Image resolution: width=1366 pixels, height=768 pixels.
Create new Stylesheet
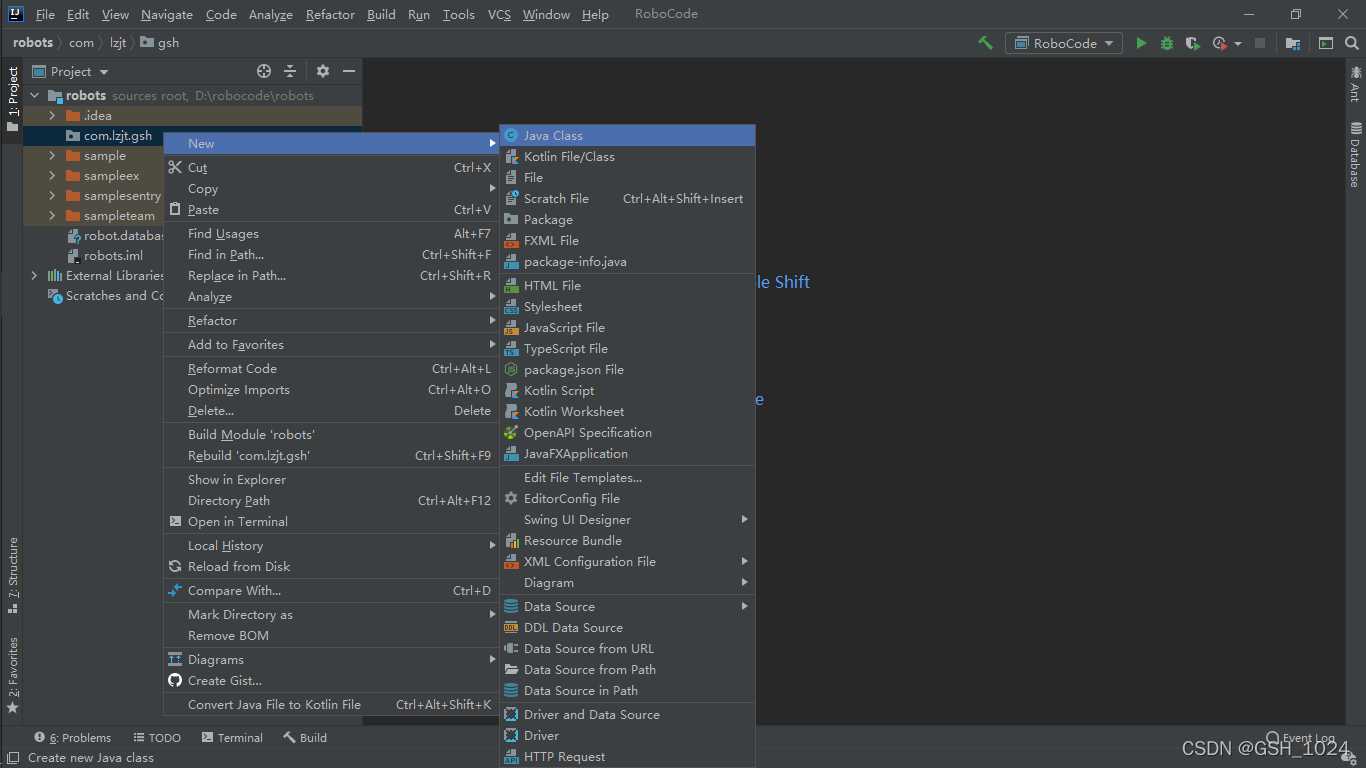pos(627,307)
